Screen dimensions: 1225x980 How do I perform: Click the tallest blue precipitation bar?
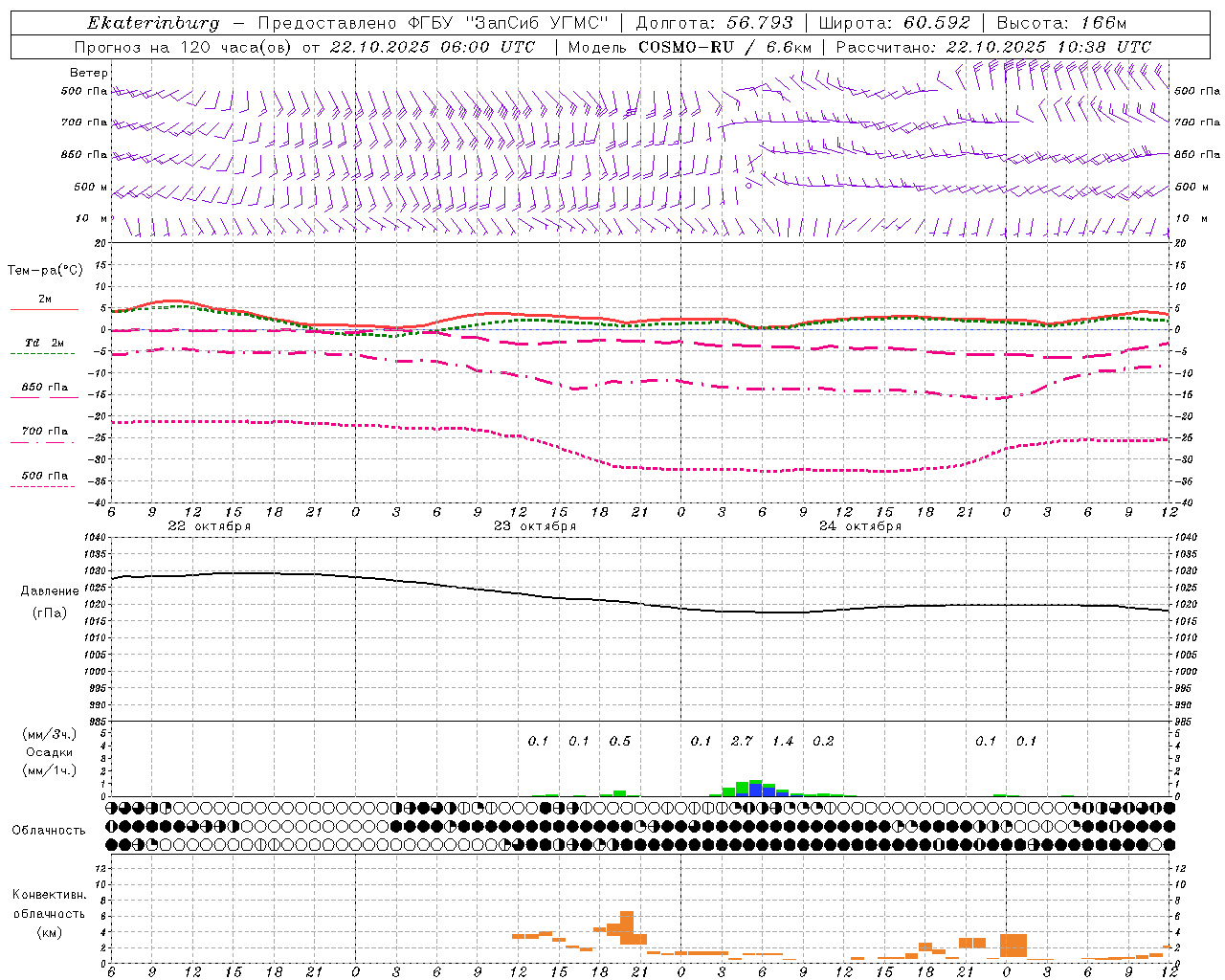click(x=756, y=790)
